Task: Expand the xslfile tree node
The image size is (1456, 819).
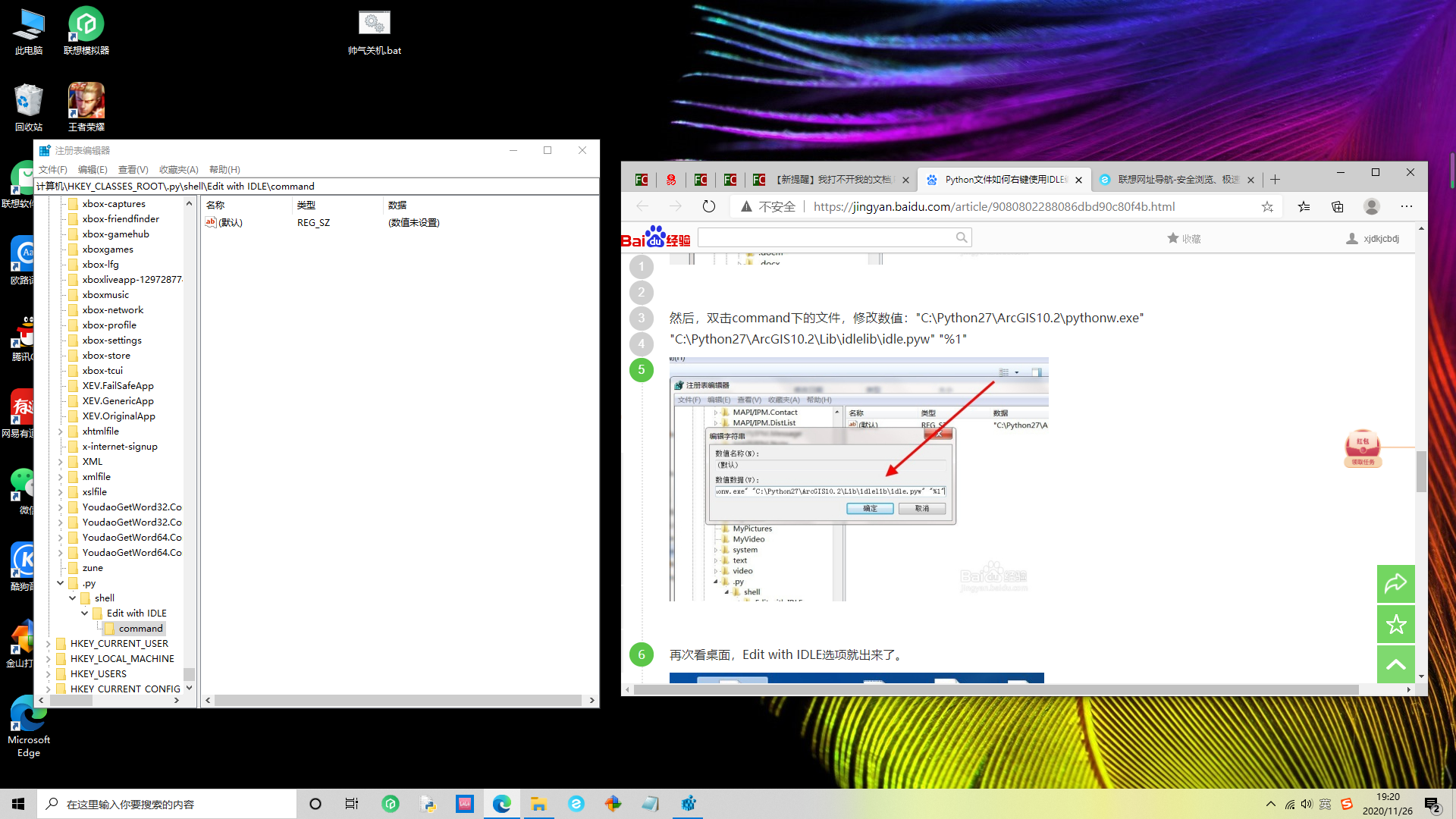Action: tap(60, 492)
